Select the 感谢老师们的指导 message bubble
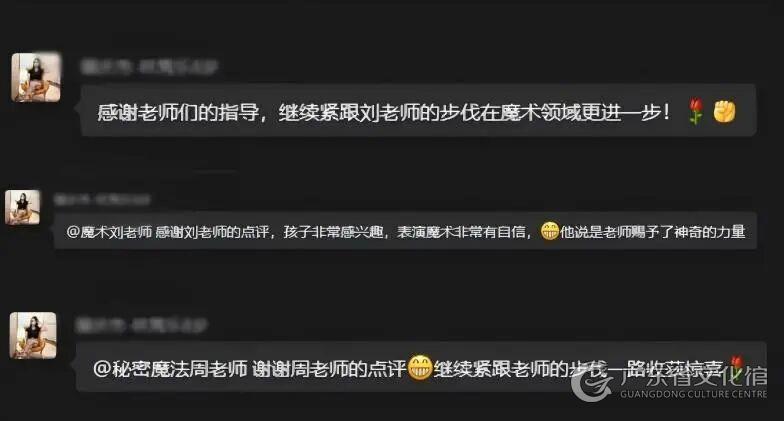Screen dimensions: 784x421 [x=418, y=110]
